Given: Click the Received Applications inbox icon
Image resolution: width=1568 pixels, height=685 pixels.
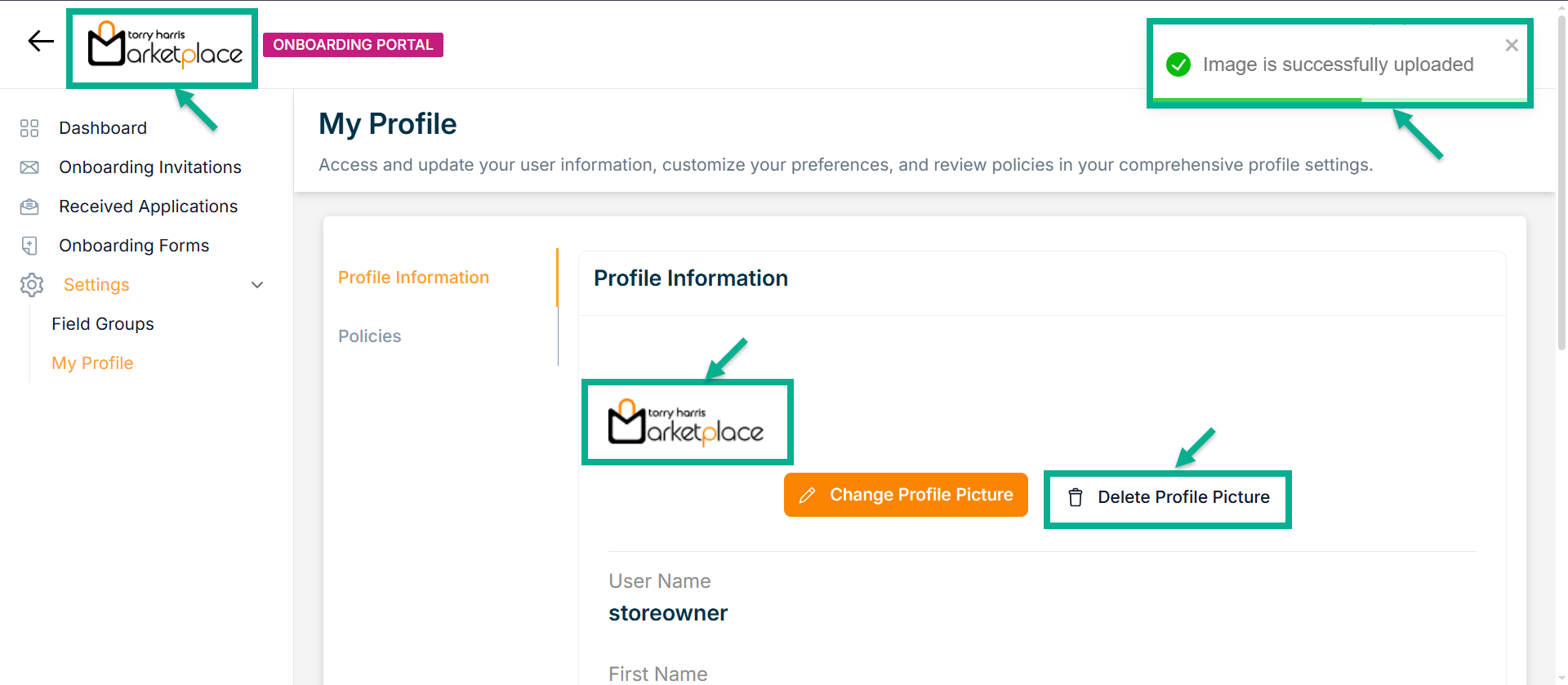Looking at the screenshot, I should (29, 207).
